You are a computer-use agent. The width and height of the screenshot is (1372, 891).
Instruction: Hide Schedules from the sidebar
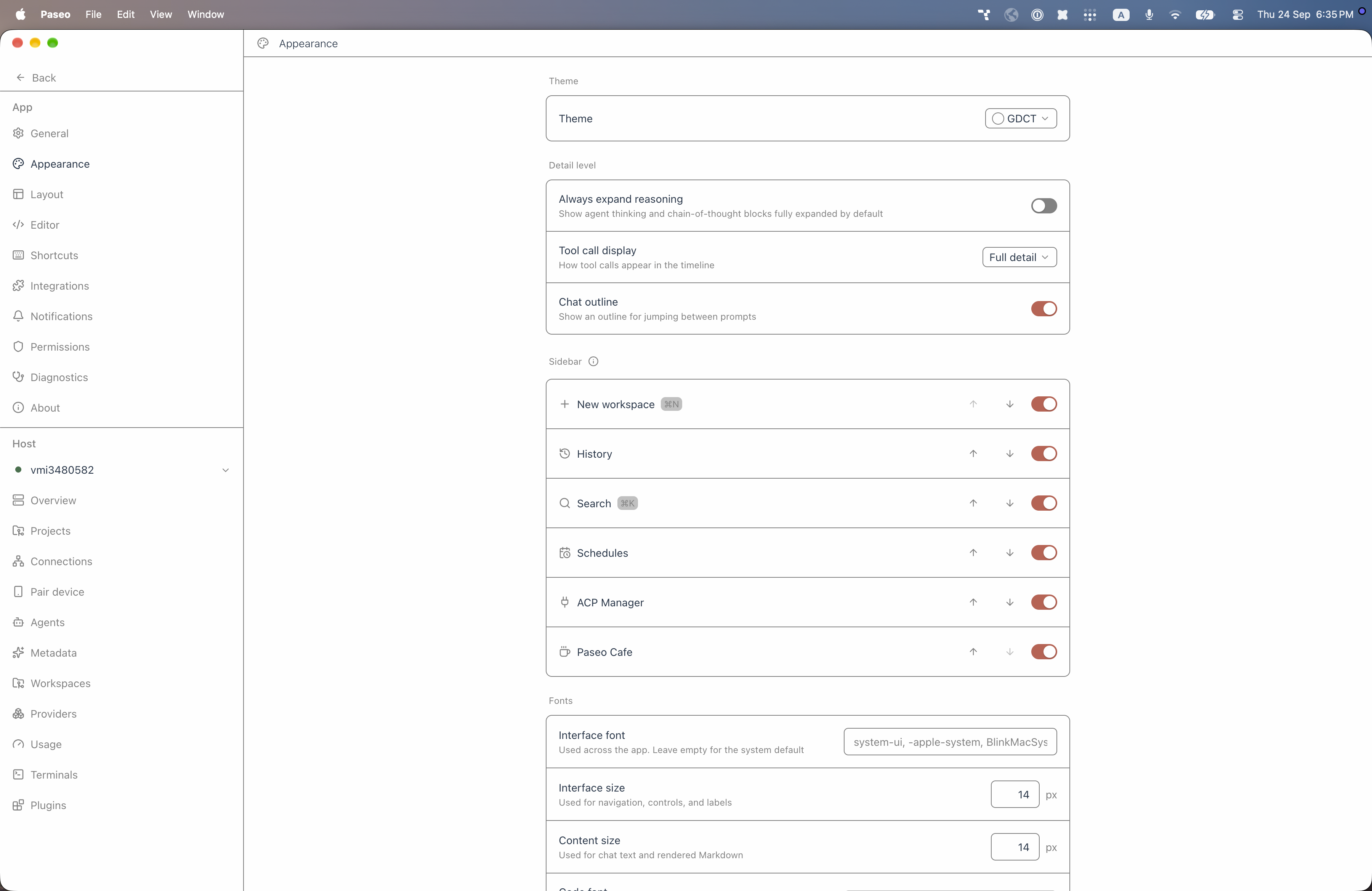1044,553
